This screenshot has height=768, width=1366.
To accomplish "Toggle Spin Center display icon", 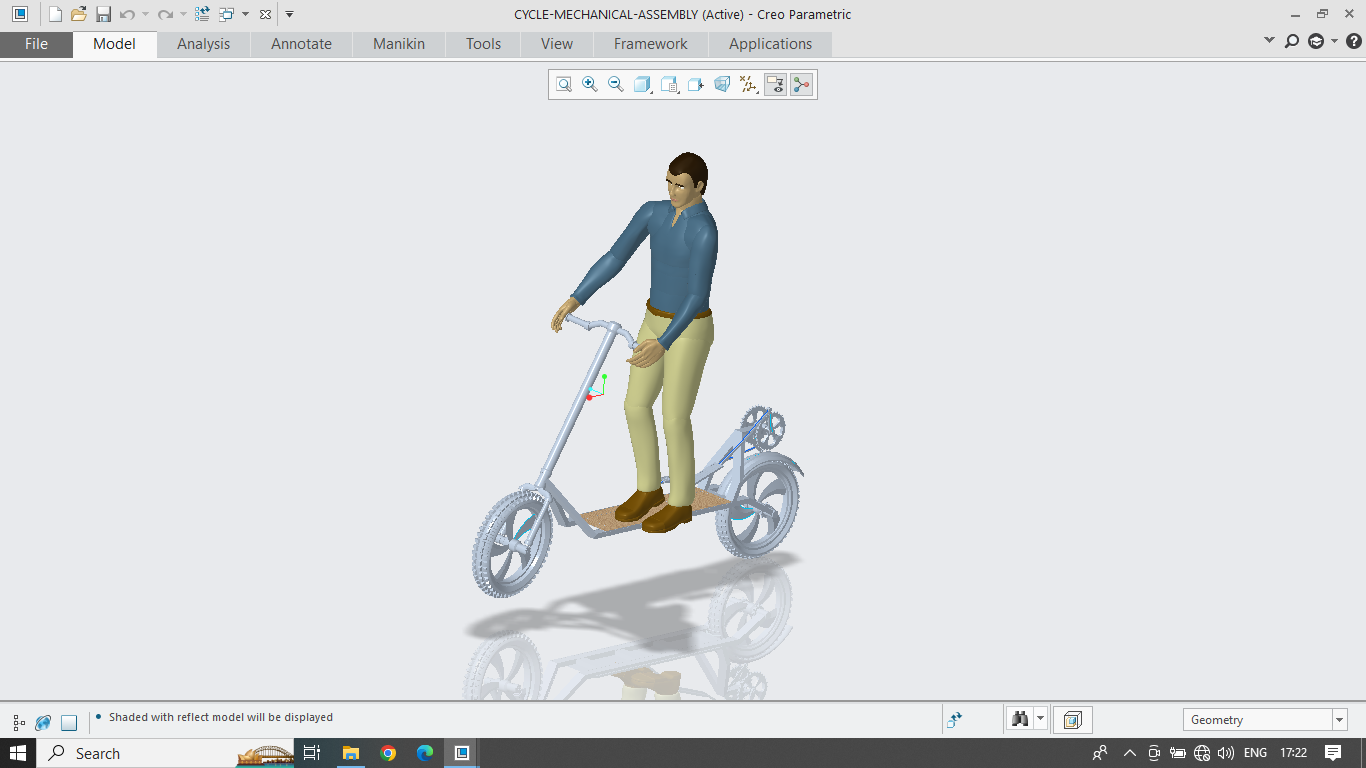I will click(x=801, y=85).
